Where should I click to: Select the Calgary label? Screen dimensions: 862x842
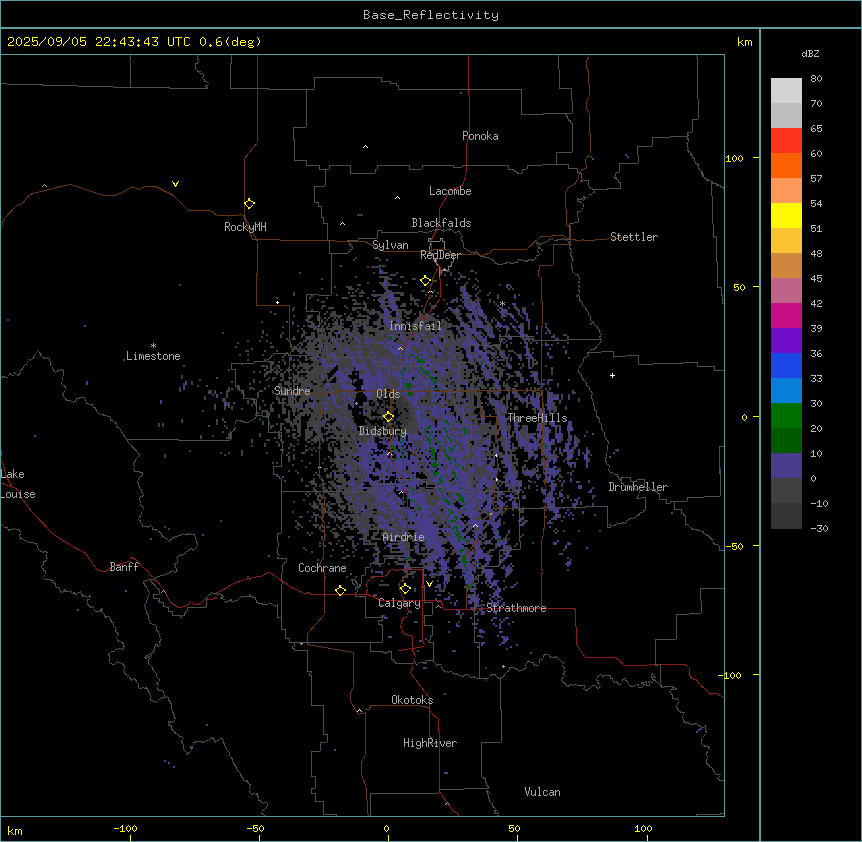click(400, 603)
